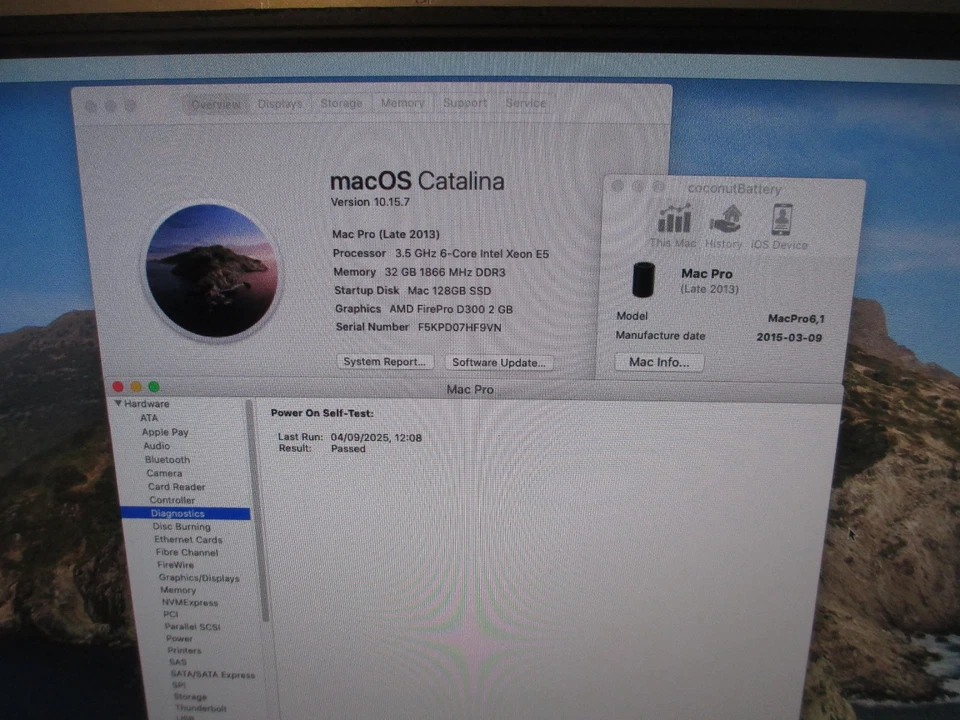The image size is (960, 720).
Task: Click the Software Update button
Action: (x=498, y=363)
